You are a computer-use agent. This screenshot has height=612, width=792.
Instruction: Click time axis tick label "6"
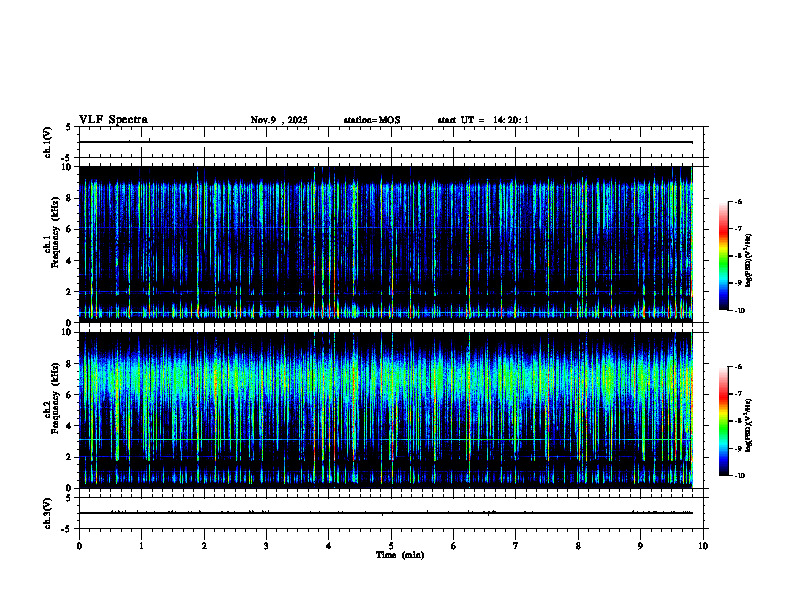pyautogui.click(x=454, y=546)
